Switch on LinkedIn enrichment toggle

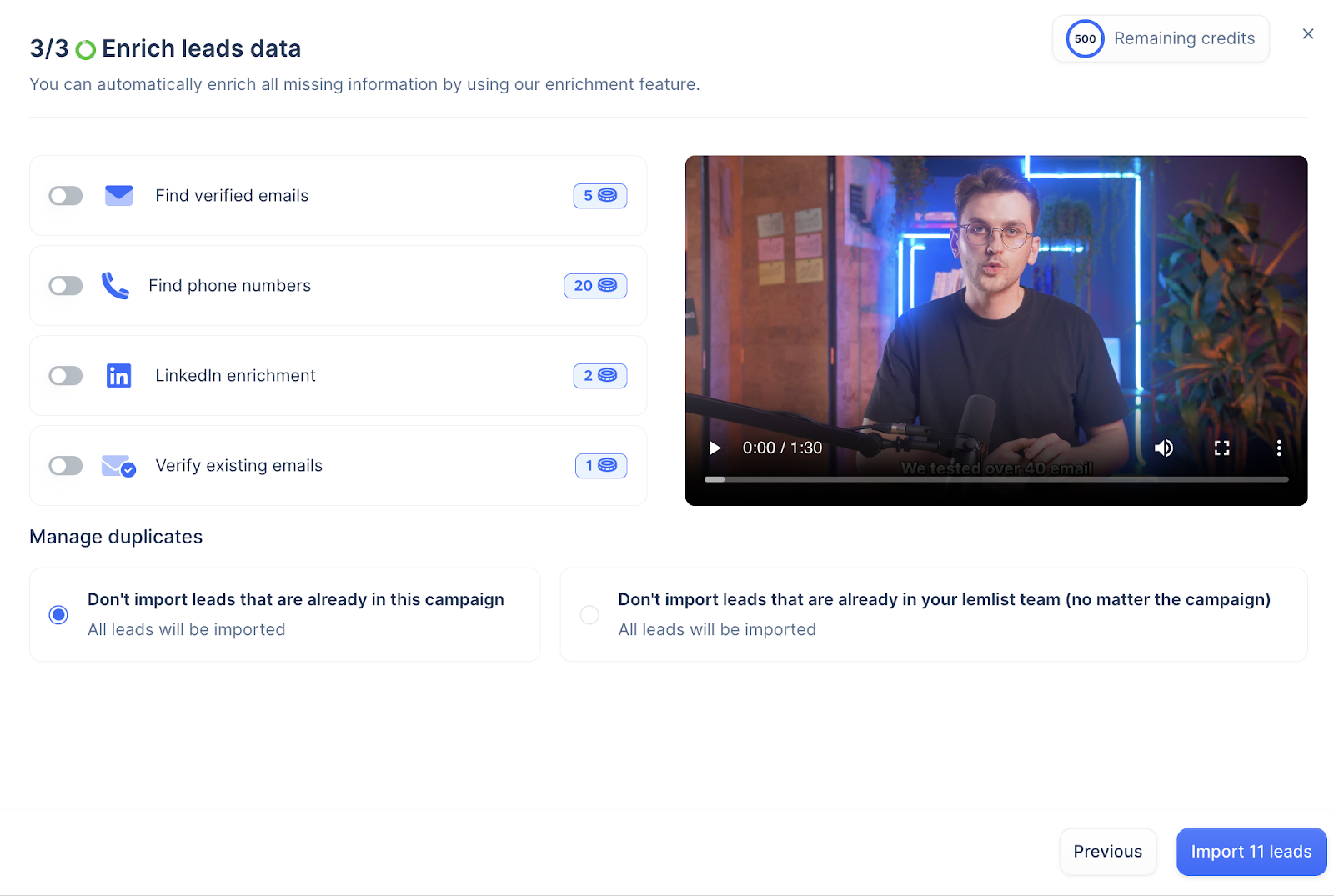coord(66,376)
